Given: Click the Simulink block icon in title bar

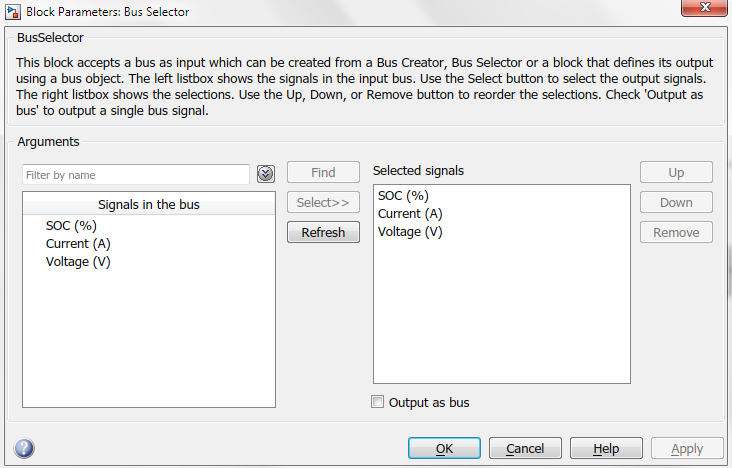Looking at the screenshot, I should pyautogui.click(x=13, y=12).
